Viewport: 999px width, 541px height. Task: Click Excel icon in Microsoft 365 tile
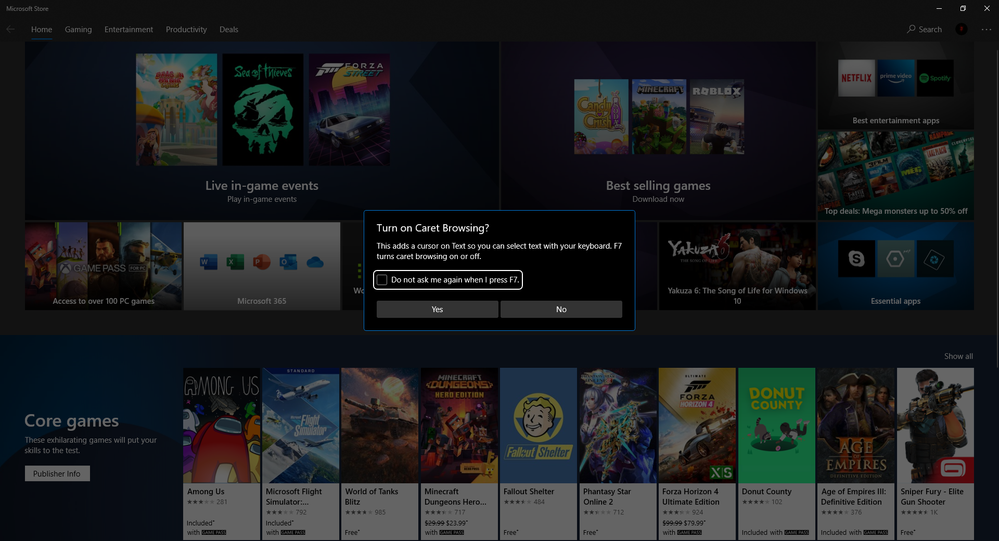coord(235,262)
